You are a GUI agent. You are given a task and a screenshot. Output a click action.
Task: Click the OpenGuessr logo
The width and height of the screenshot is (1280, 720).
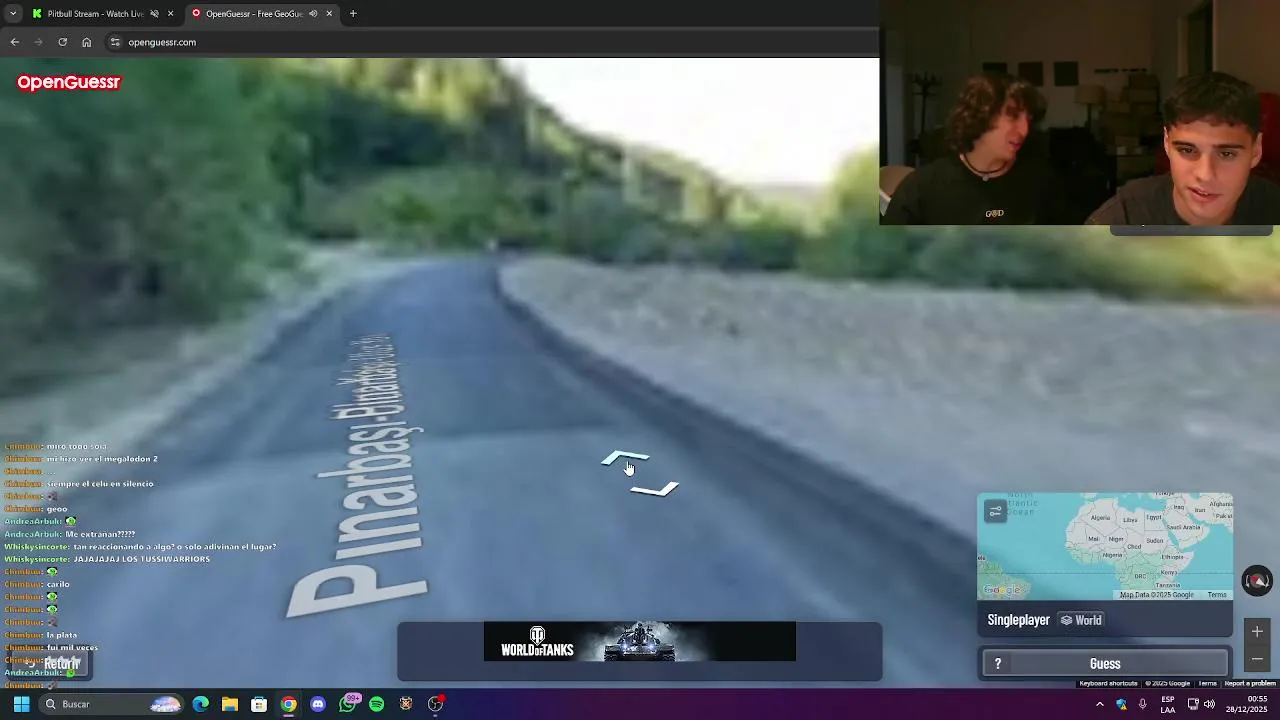68,83
